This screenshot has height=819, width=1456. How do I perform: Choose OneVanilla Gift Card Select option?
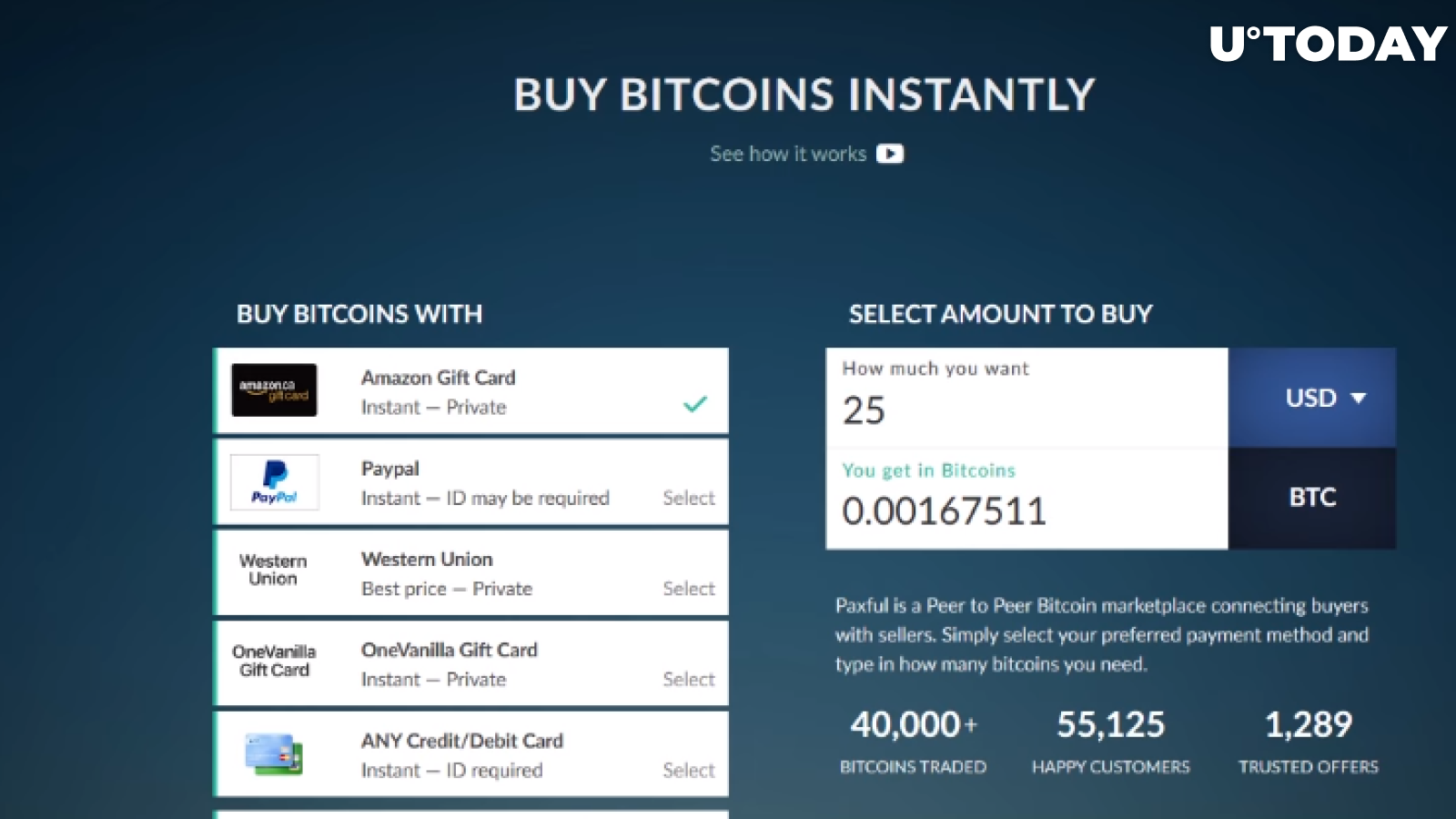689,679
